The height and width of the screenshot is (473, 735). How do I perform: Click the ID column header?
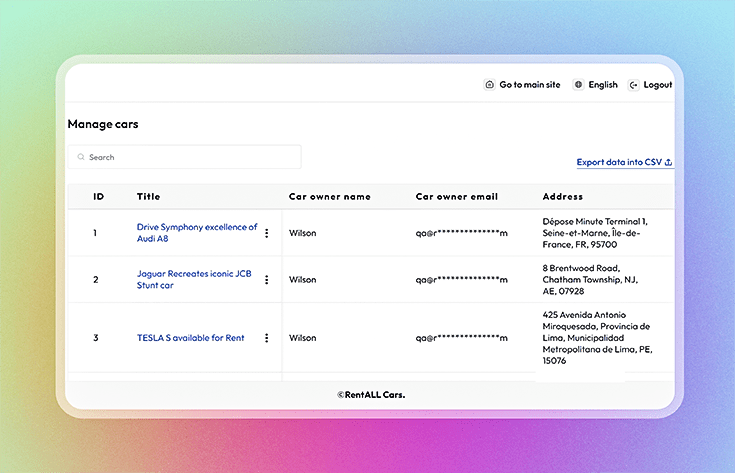tap(98, 196)
